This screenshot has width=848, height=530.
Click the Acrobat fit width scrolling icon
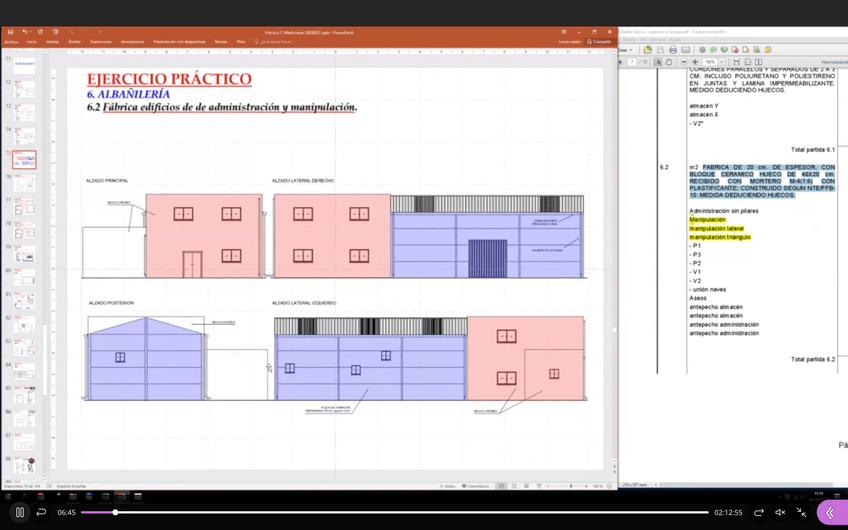click(736, 62)
